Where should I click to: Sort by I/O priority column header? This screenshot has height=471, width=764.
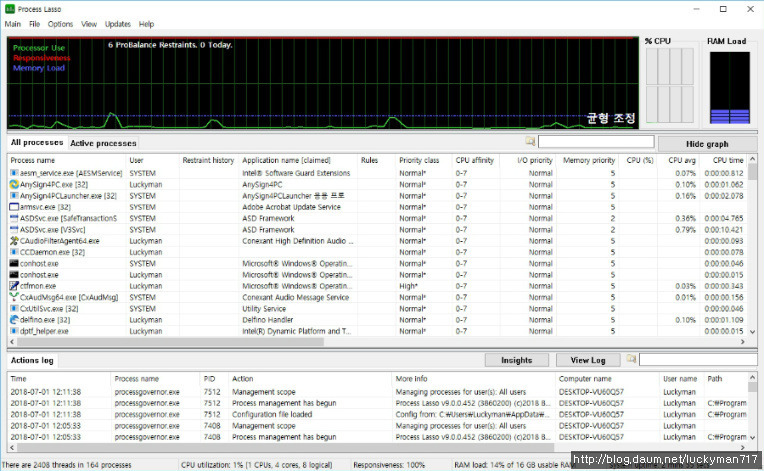[528, 160]
